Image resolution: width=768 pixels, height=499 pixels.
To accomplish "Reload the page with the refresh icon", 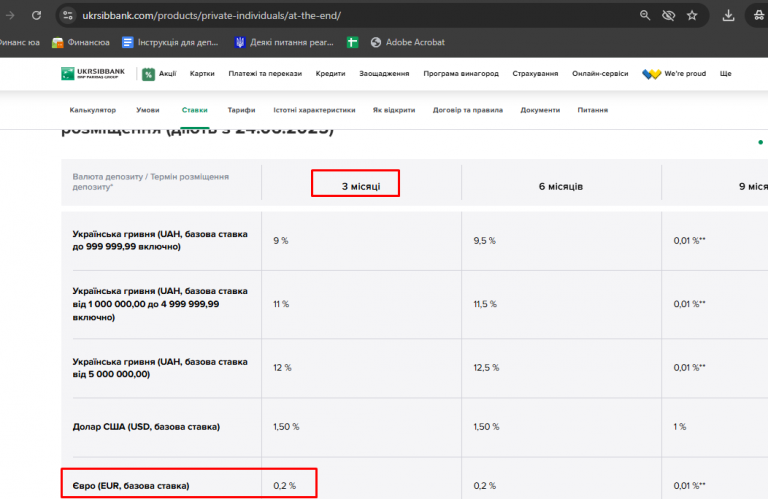I will coord(36,16).
